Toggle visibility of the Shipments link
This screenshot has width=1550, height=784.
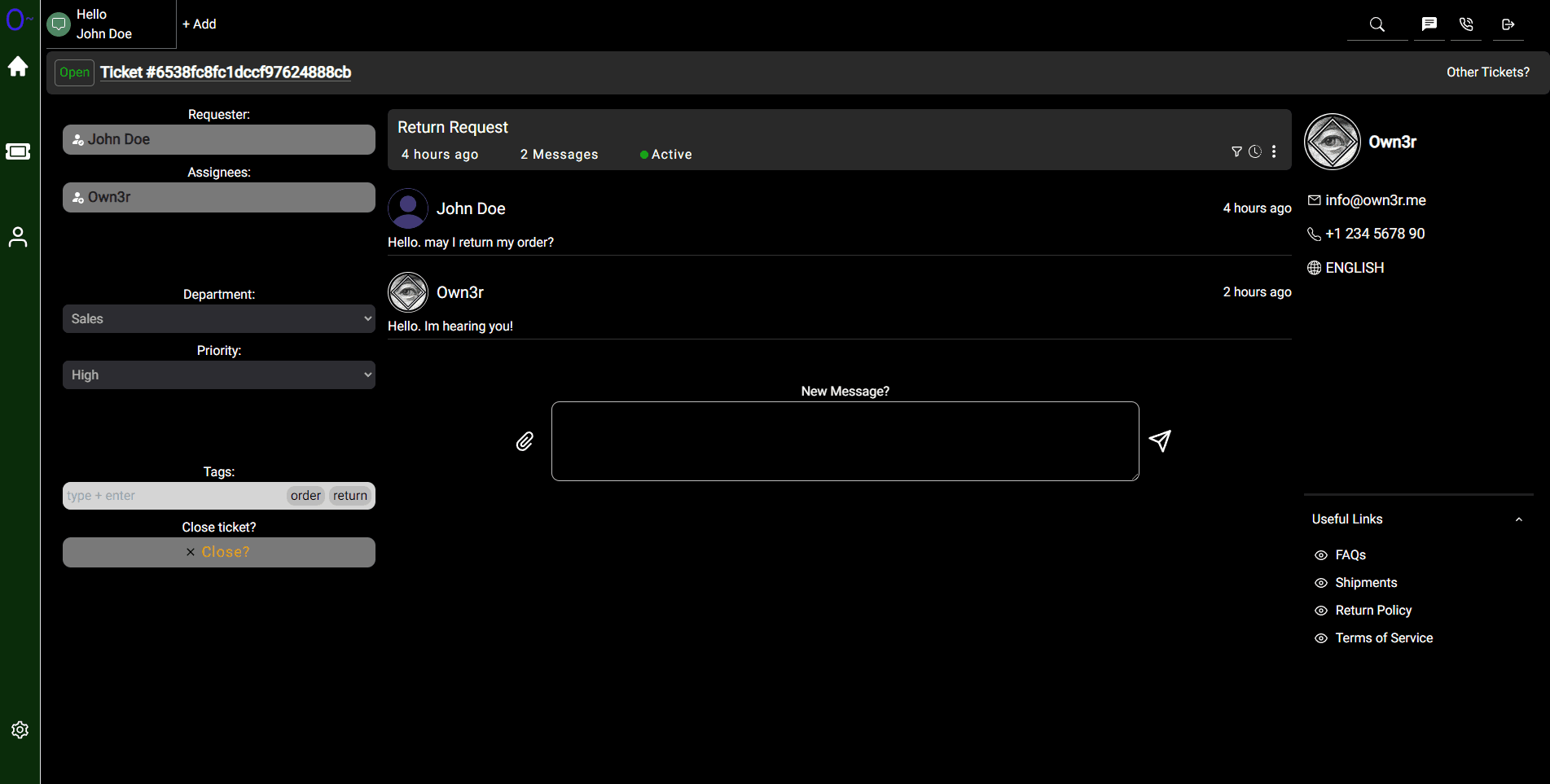(x=1322, y=583)
